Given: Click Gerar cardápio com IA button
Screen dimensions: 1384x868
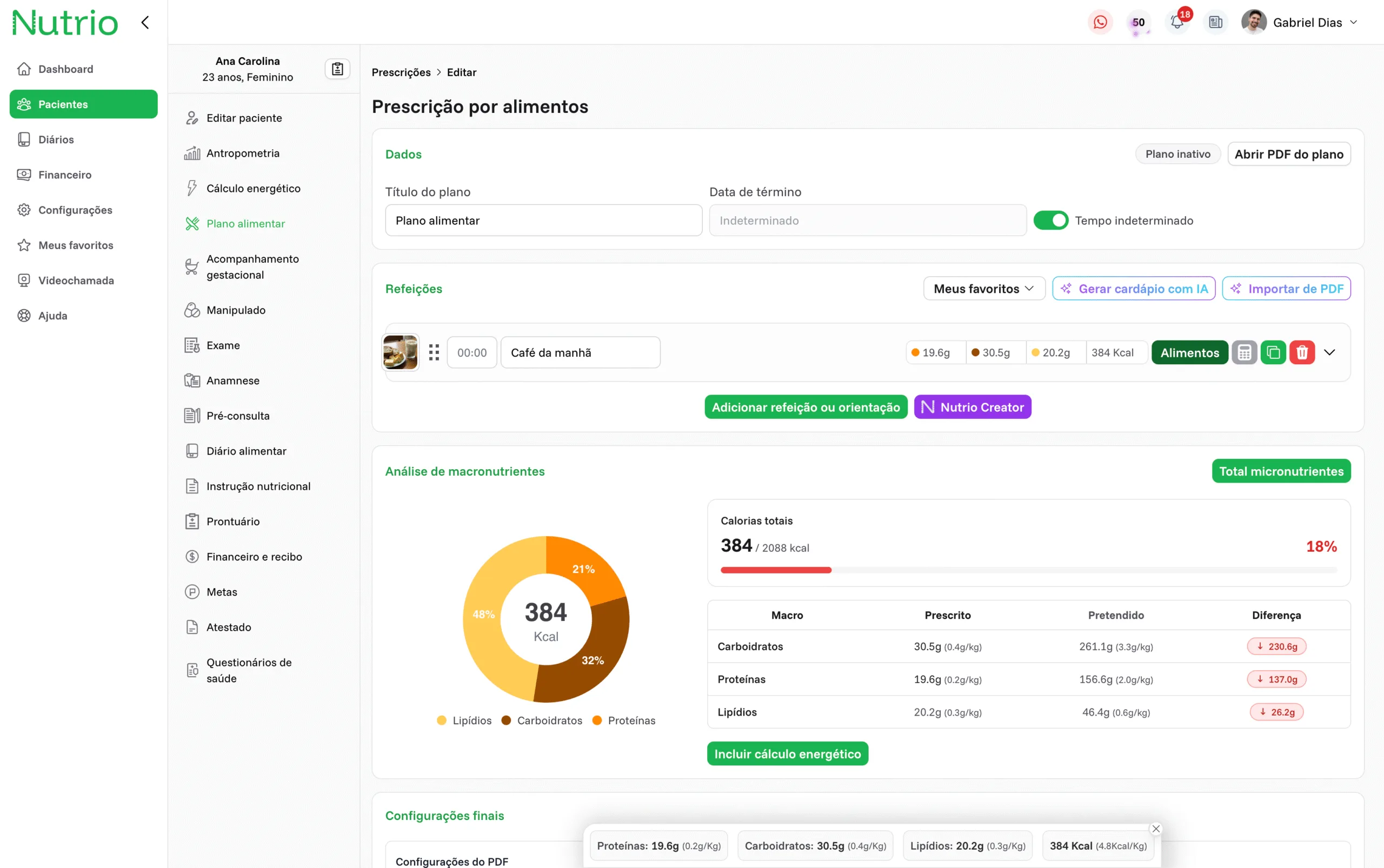Looking at the screenshot, I should (x=1134, y=289).
